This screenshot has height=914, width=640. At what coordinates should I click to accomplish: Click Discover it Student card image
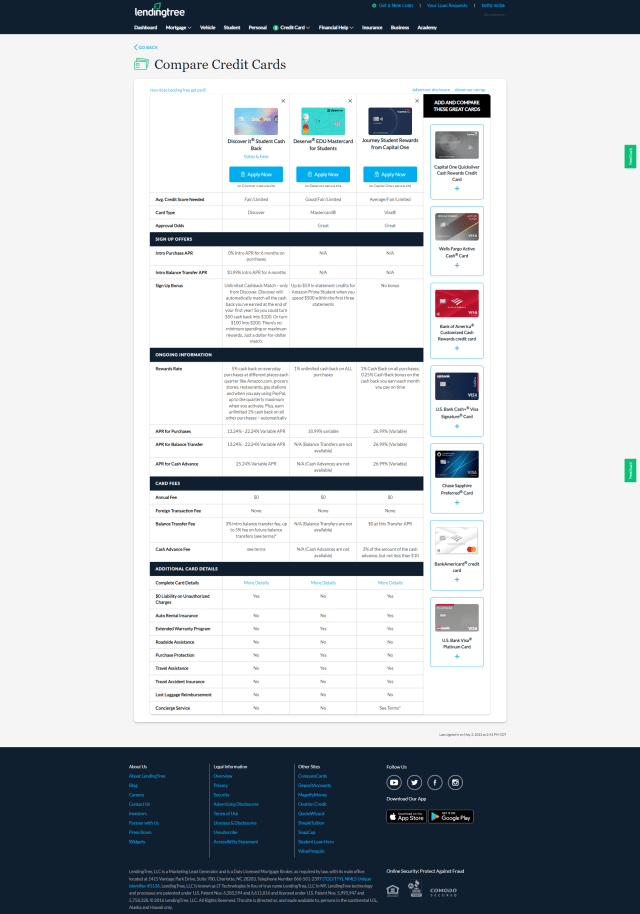(256, 121)
